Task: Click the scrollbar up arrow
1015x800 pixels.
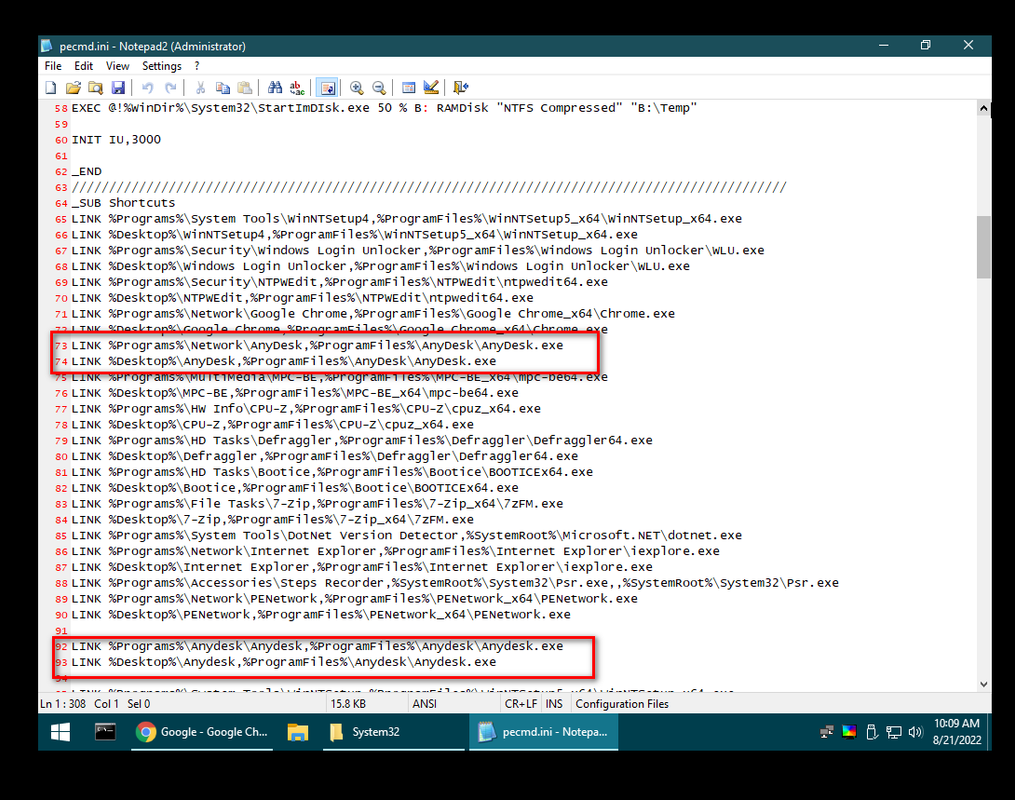Action: [x=983, y=108]
